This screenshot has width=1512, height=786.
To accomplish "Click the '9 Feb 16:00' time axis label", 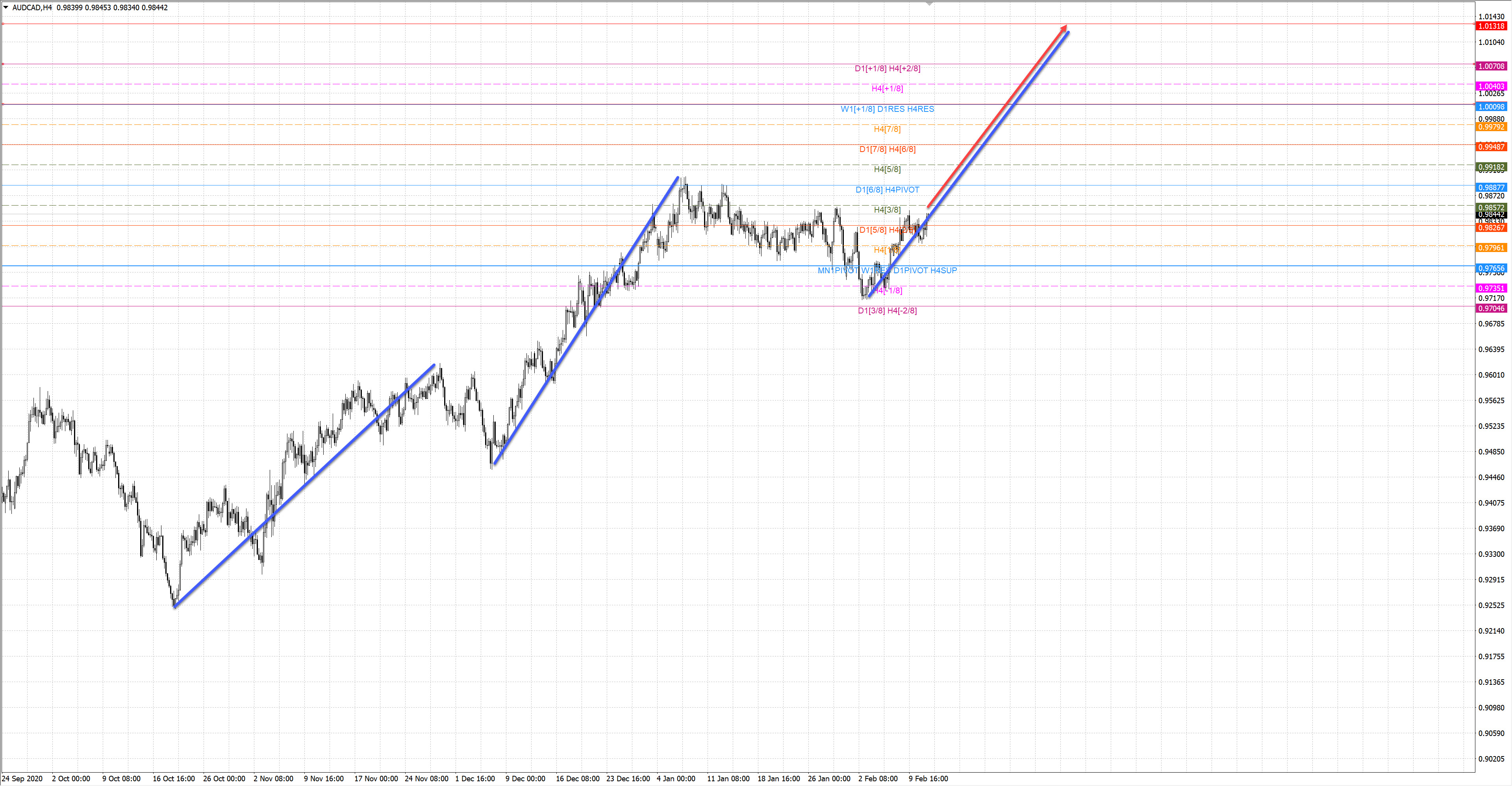I will pyautogui.click(x=928, y=779).
